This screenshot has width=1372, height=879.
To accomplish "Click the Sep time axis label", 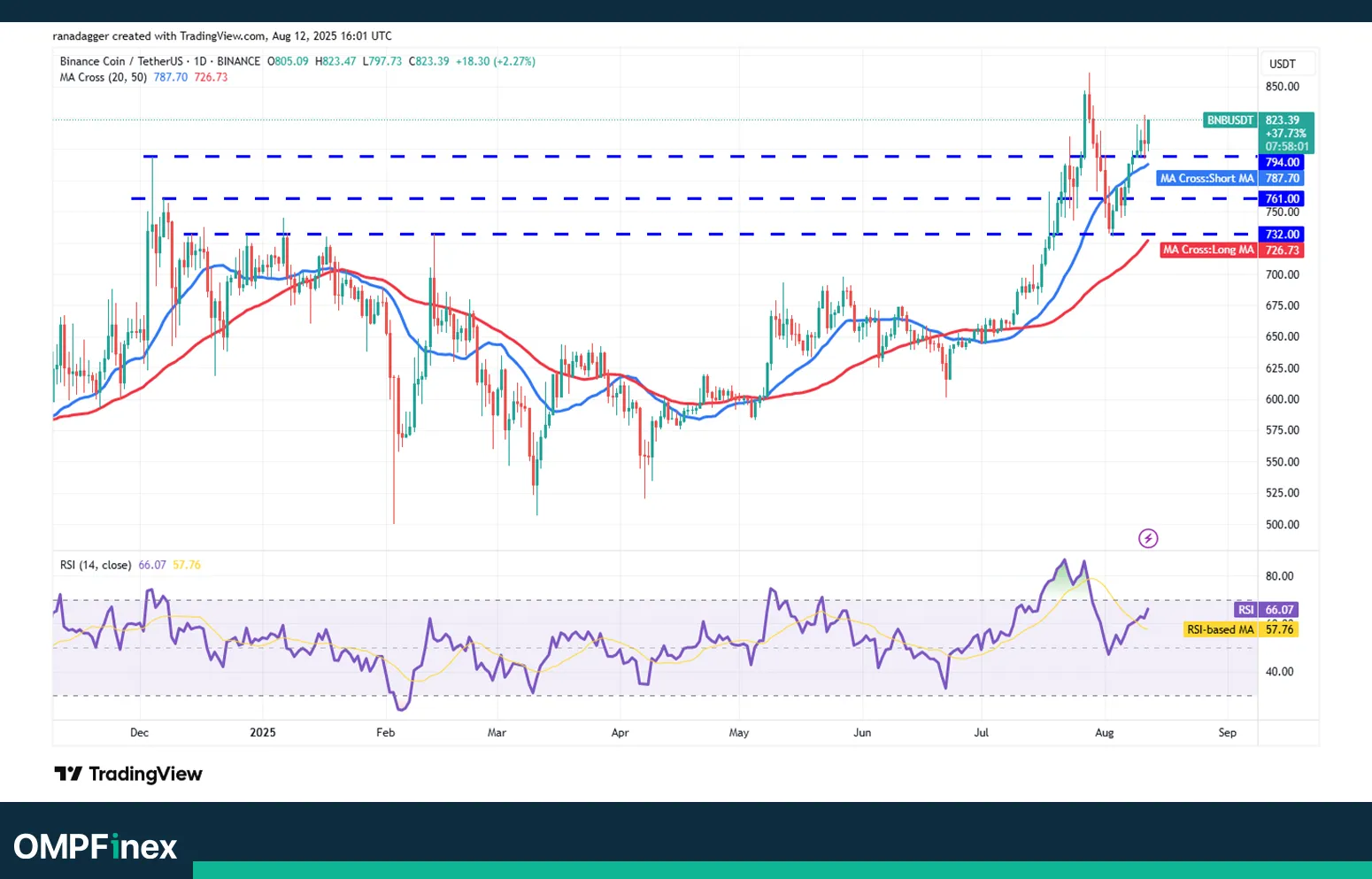I will point(1227,733).
